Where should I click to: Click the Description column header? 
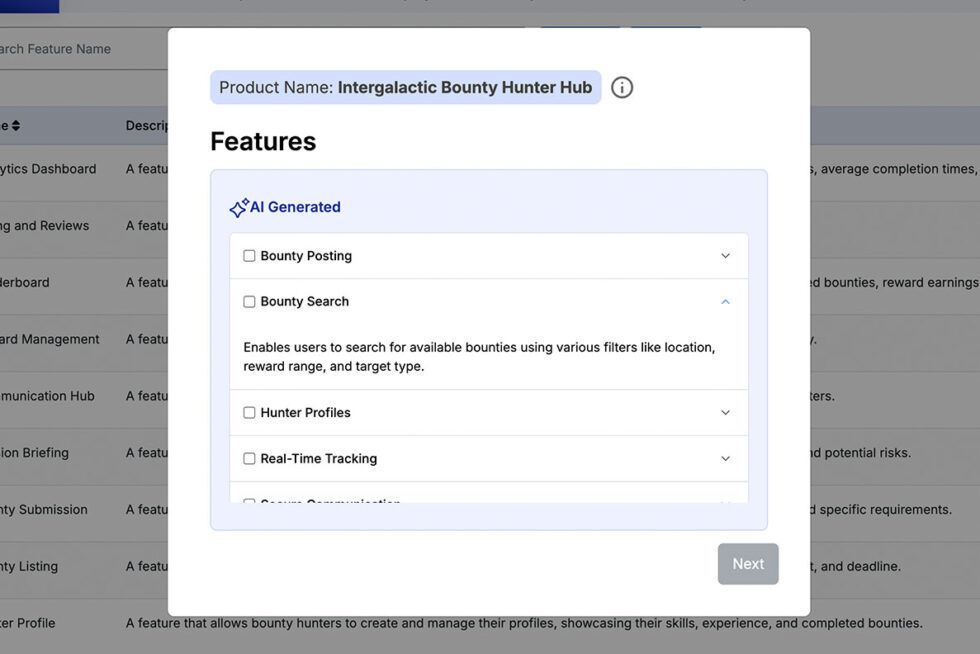pos(146,126)
